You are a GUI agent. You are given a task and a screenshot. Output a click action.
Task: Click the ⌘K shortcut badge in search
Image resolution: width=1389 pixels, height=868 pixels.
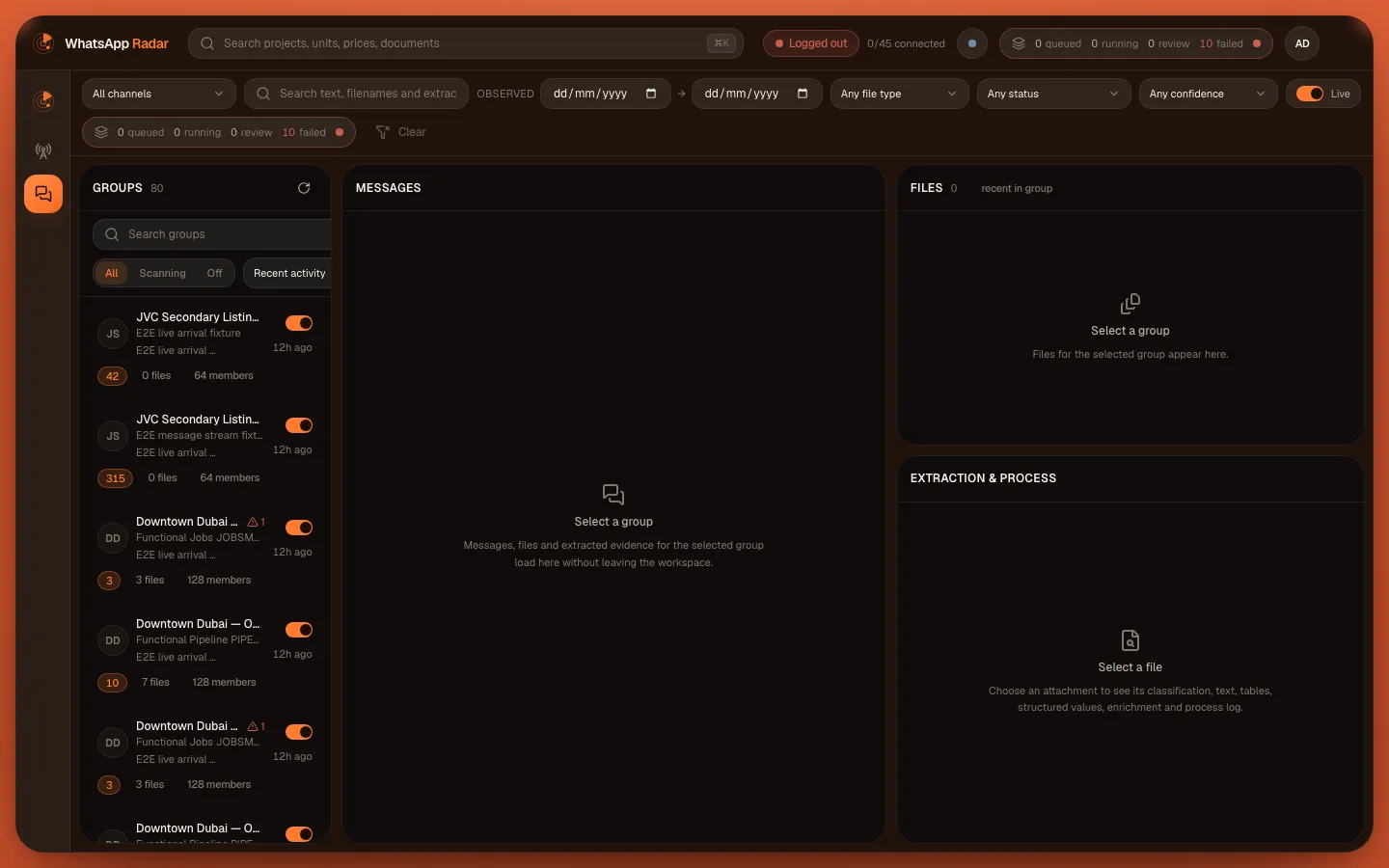coord(722,43)
